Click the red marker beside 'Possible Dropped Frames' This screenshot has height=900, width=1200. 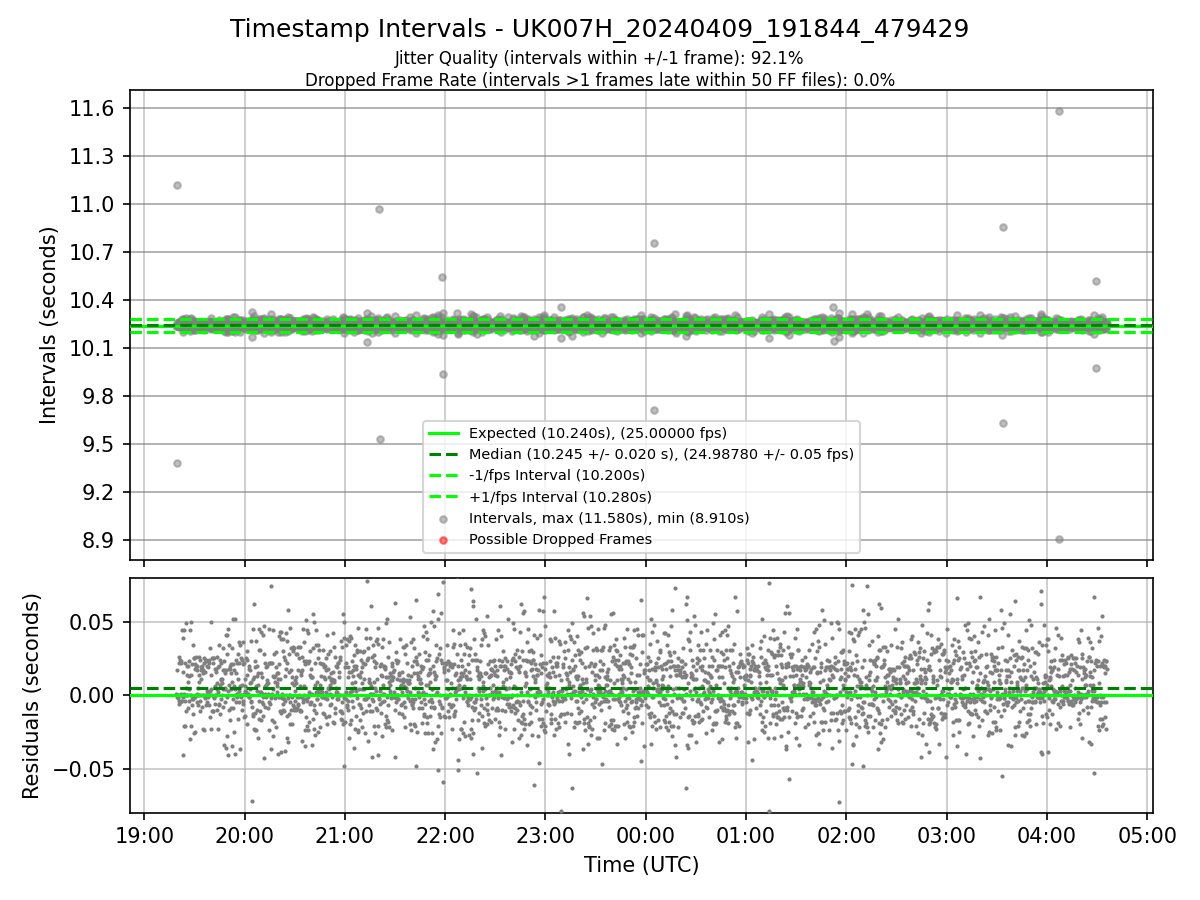[x=444, y=540]
